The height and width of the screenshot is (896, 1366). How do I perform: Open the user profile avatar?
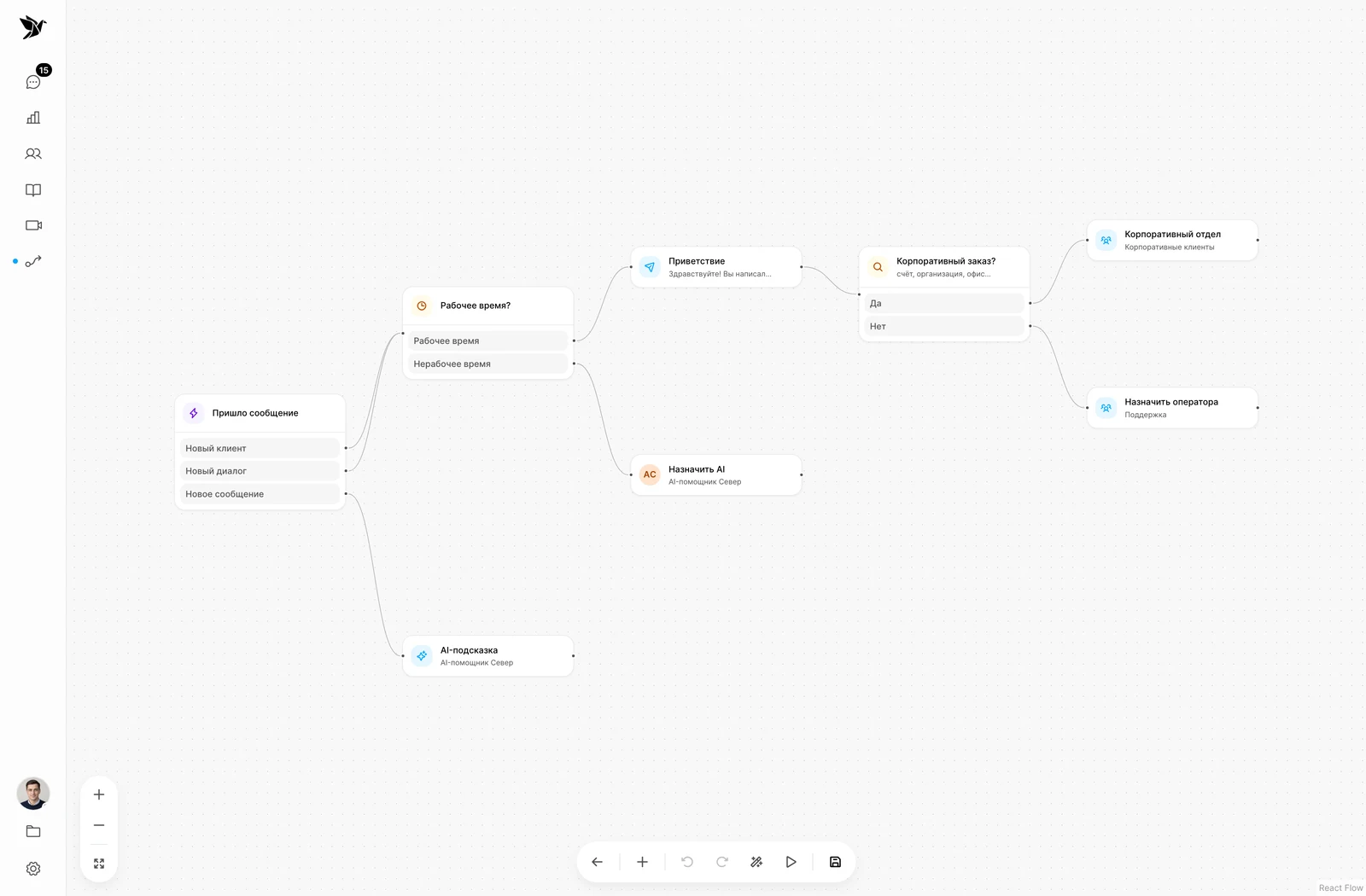pyautogui.click(x=33, y=794)
